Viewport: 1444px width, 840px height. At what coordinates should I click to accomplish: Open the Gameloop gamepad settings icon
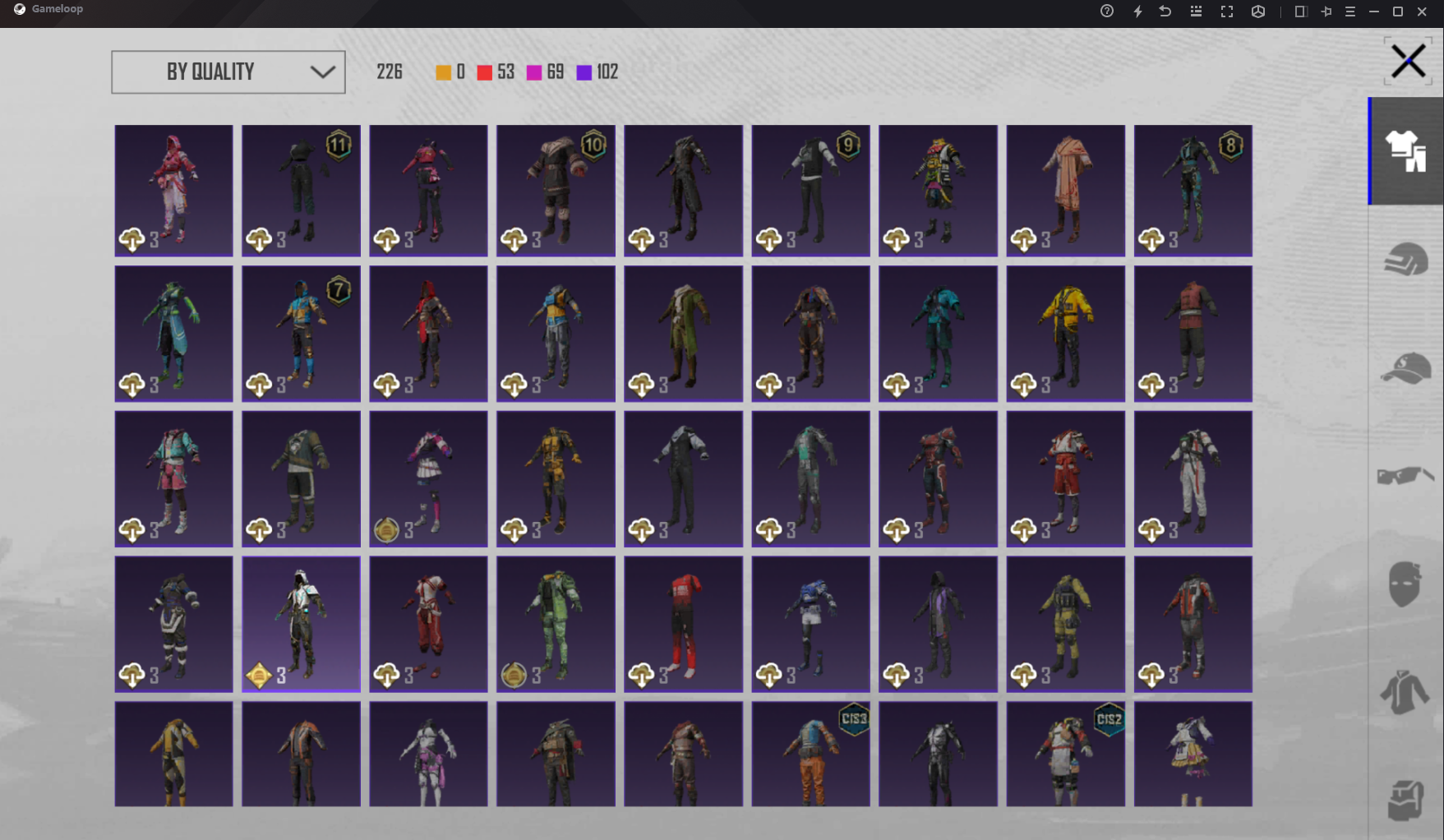click(1258, 12)
